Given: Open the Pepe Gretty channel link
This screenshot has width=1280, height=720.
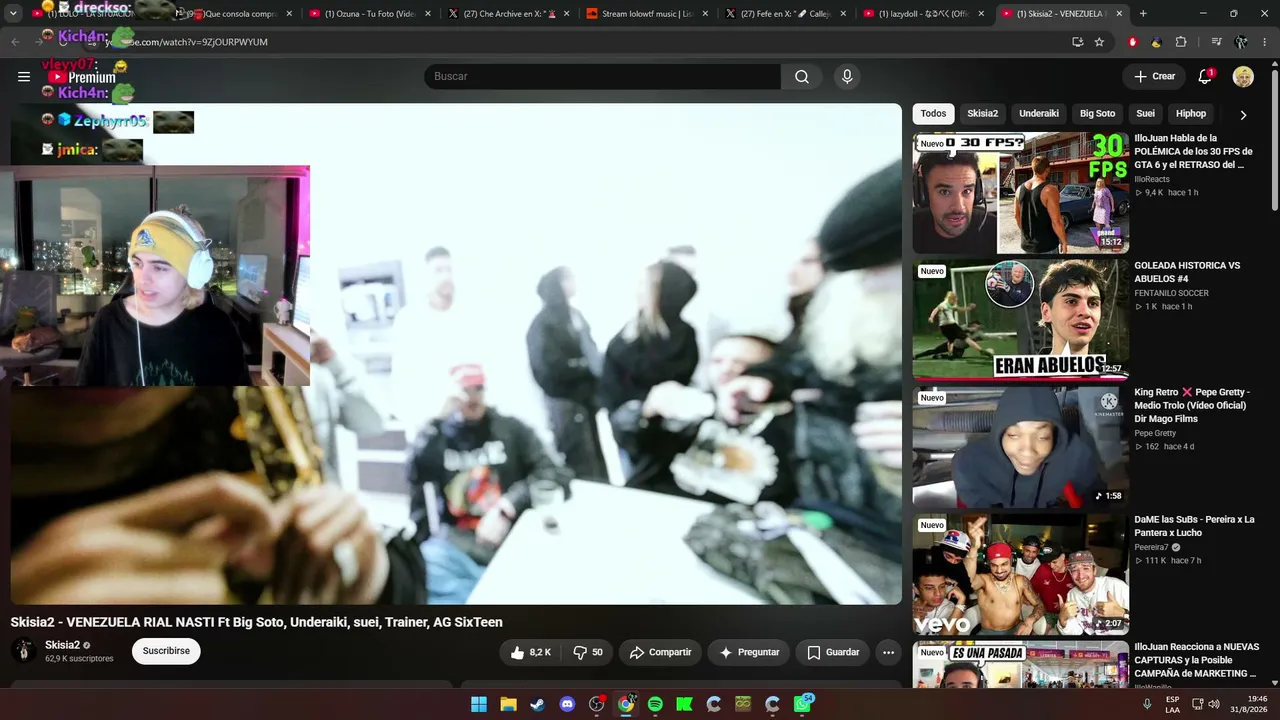Looking at the screenshot, I should click(1155, 433).
